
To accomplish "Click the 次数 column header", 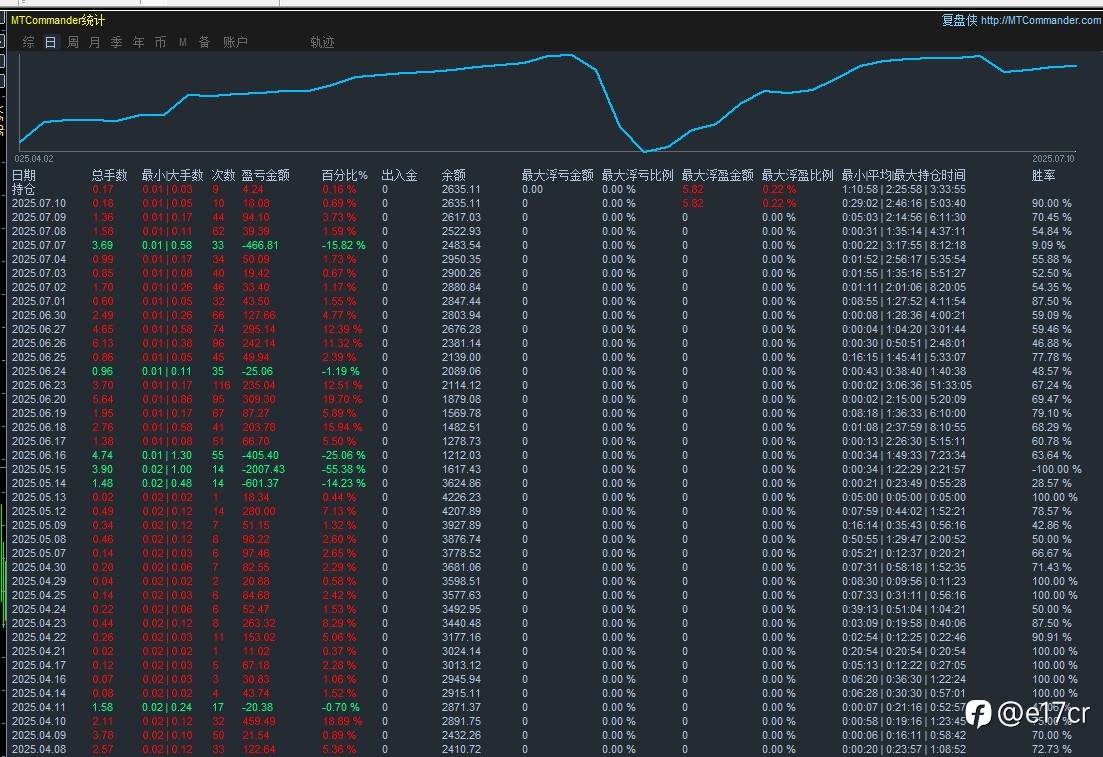I will pos(224,175).
